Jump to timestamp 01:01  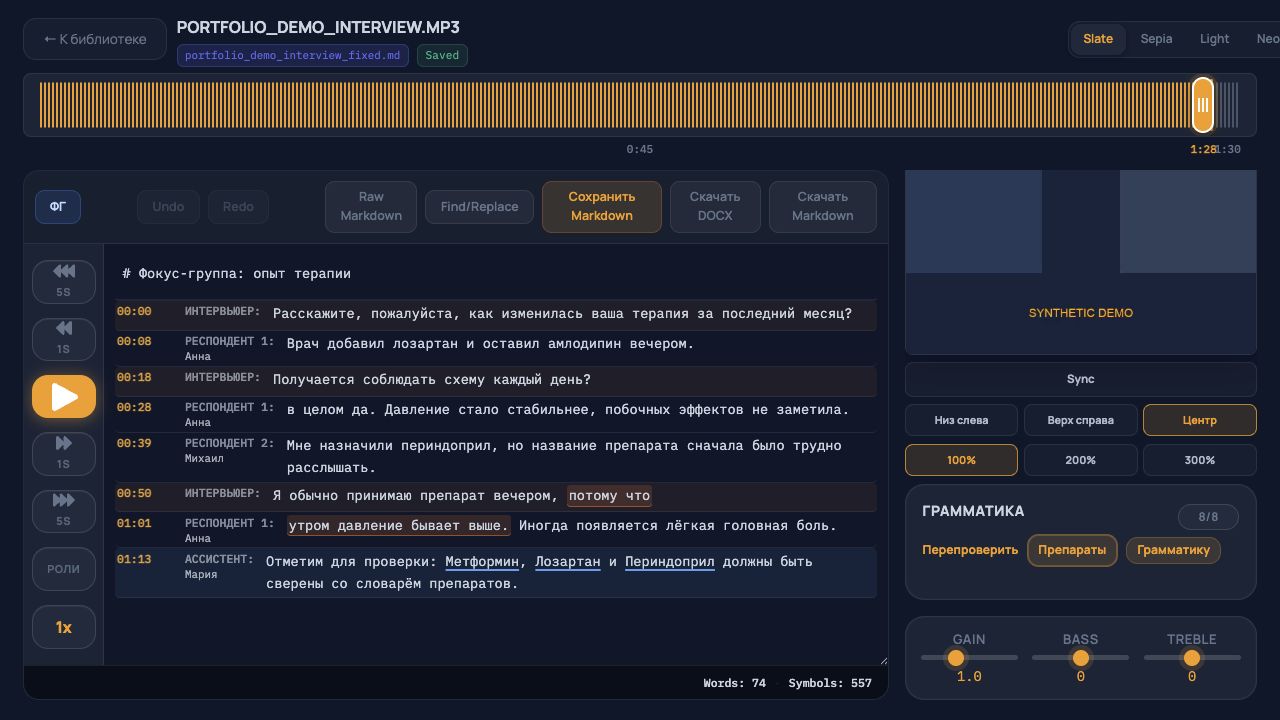coord(134,524)
